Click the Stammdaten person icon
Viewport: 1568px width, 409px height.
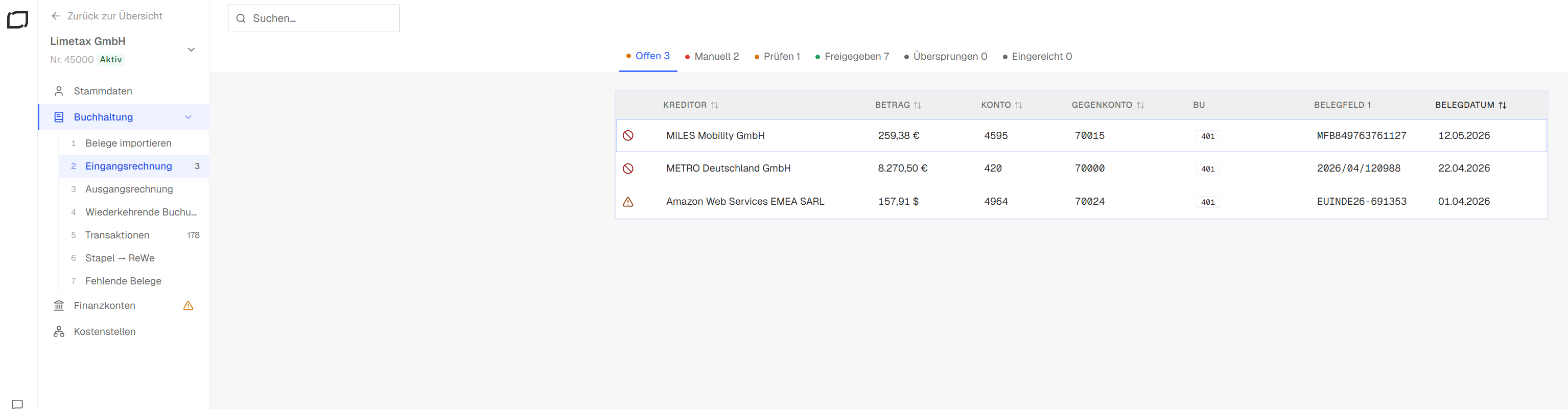click(x=59, y=91)
